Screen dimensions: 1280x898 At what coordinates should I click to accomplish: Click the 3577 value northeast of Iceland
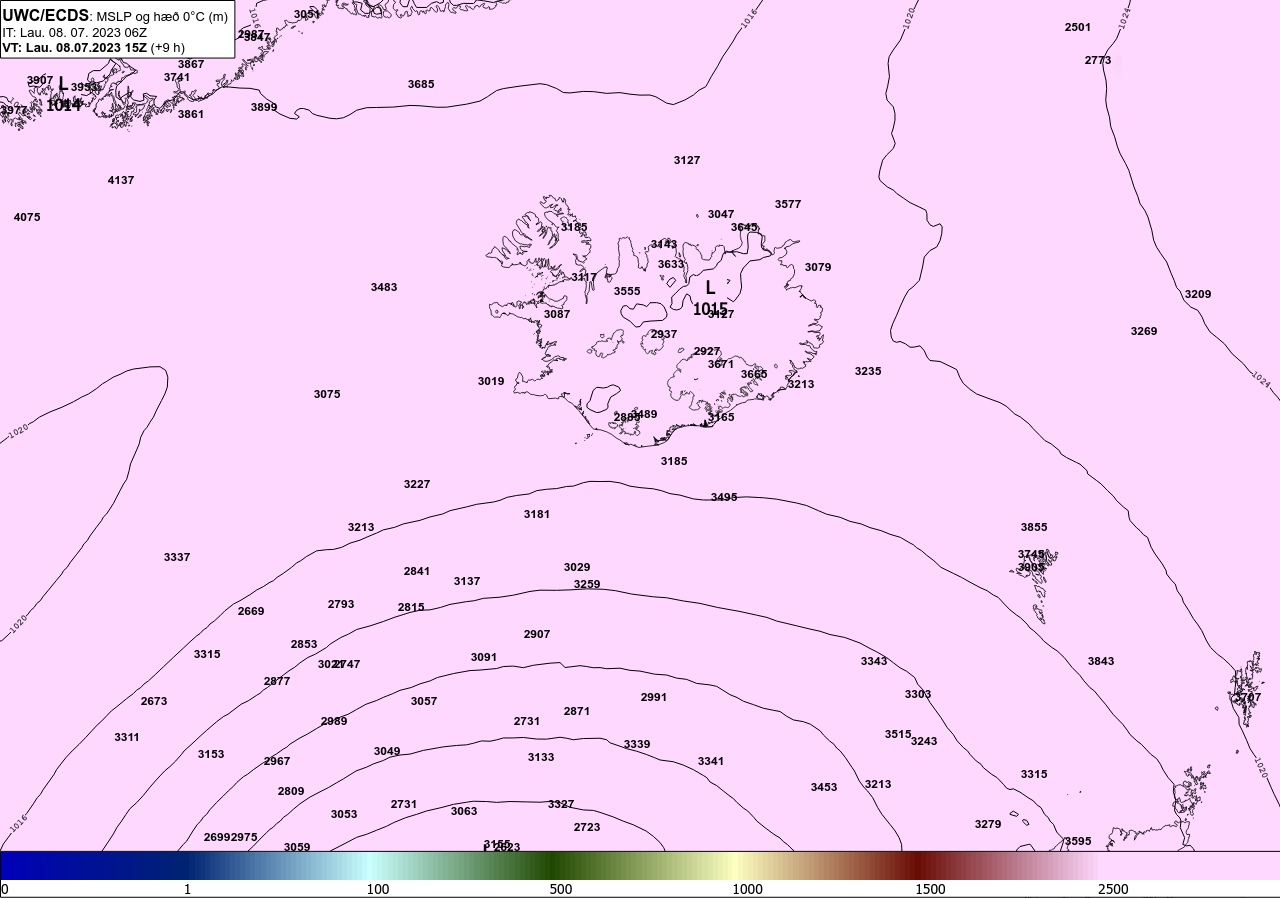(788, 204)
